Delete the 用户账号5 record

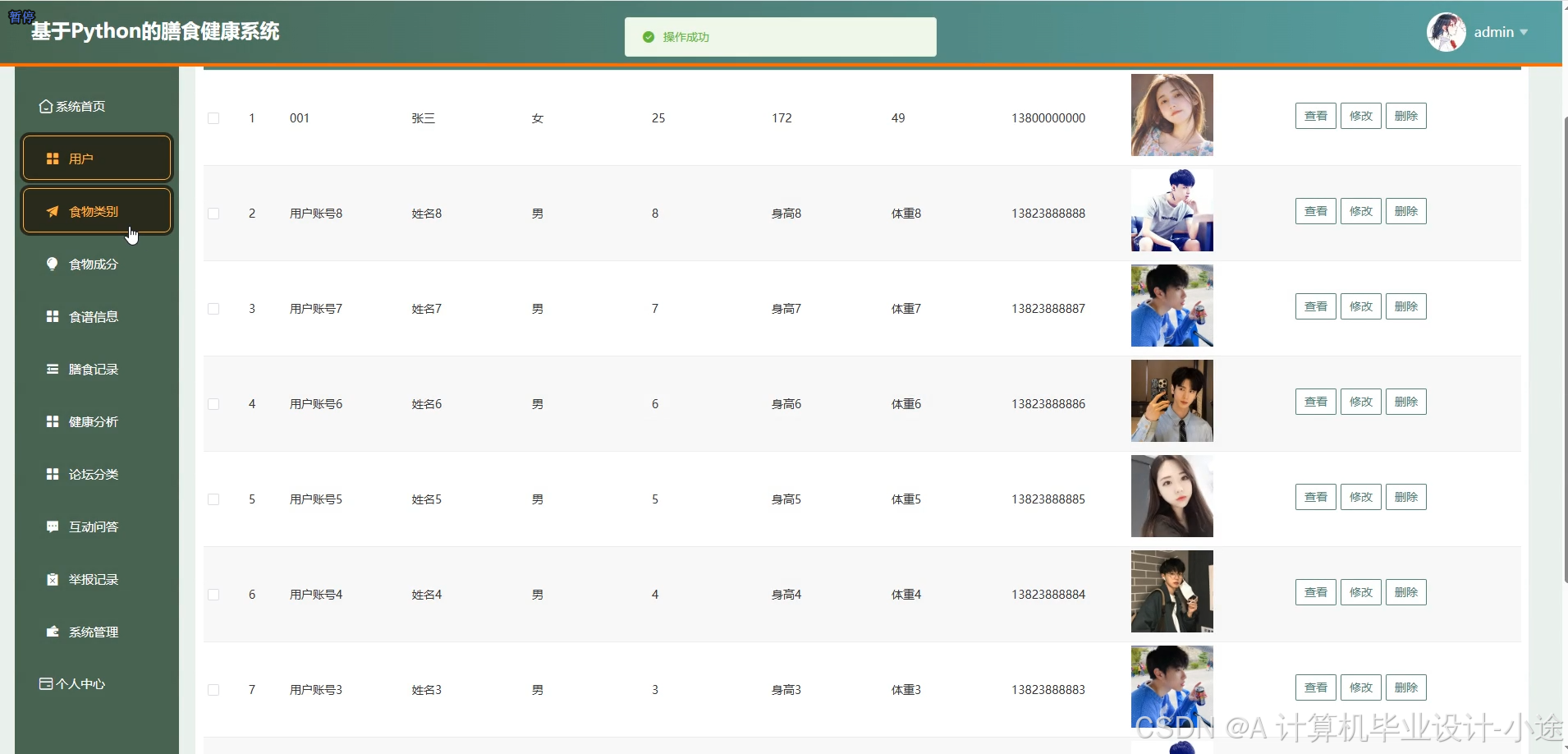(x=1406, y=497)
